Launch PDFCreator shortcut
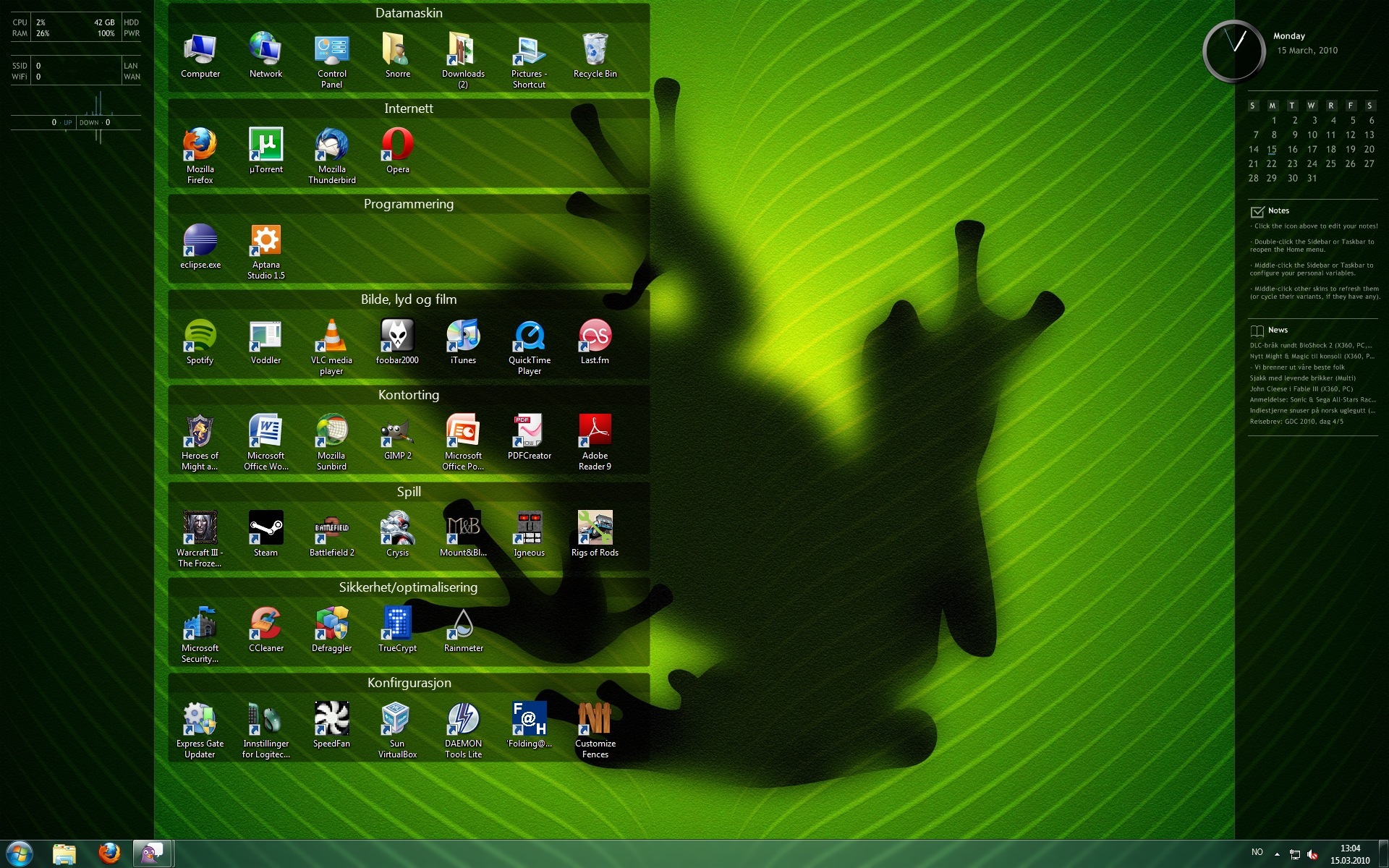This screenshot has width=1389, height=868. (530, 438)
